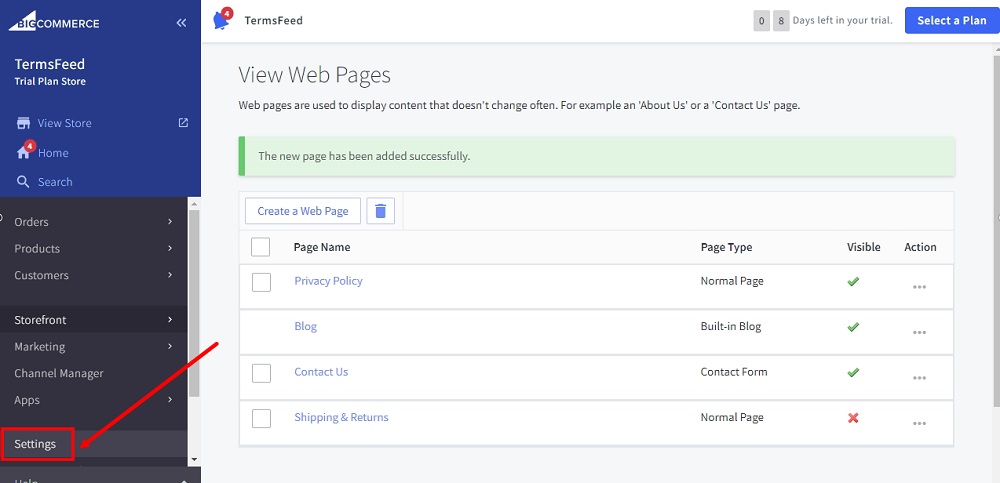Open store in new tab icon
The width and height of the screenshot is (1000, 483).
click(183, 123)
